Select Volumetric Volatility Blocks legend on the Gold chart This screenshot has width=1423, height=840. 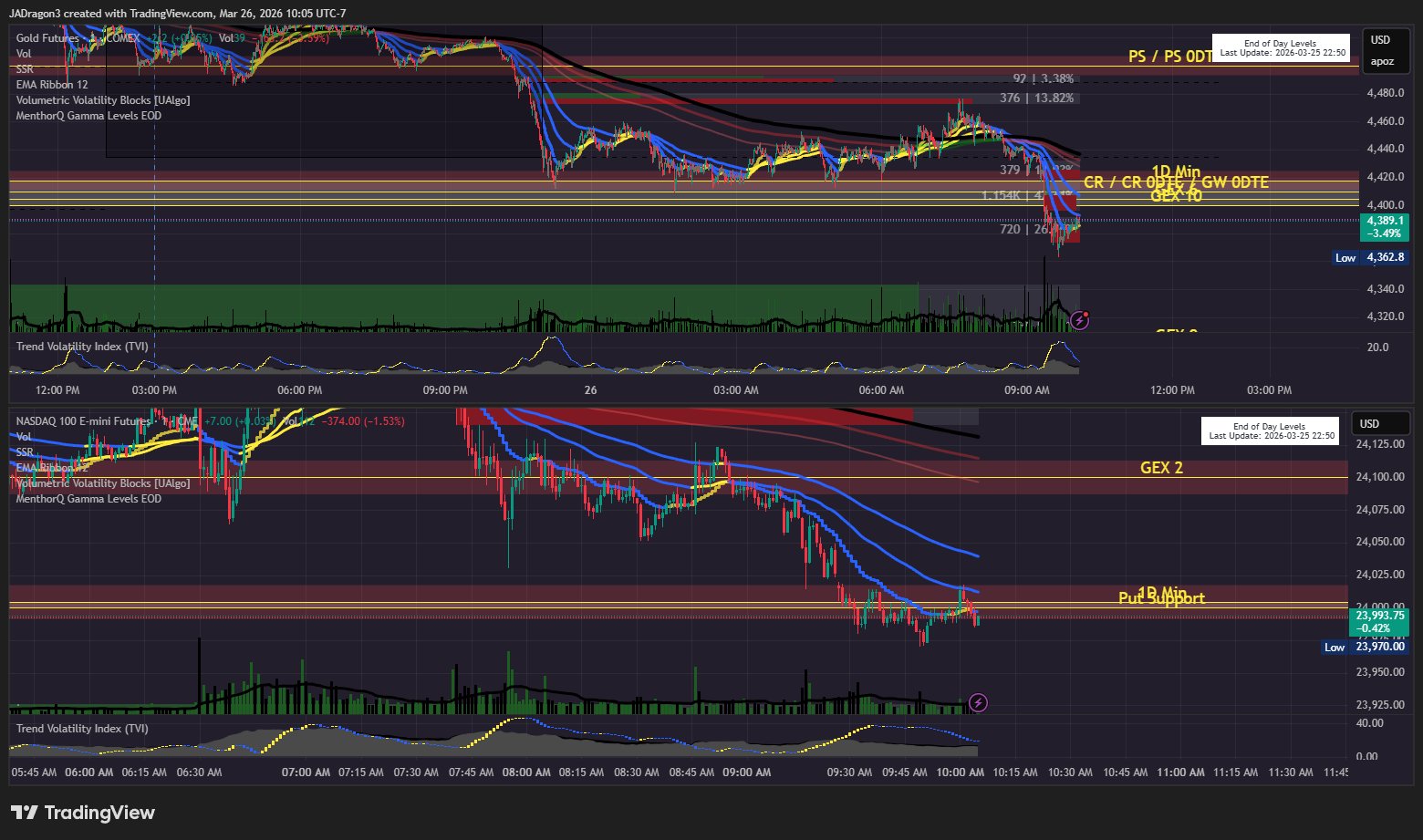(x=103, y=100)
